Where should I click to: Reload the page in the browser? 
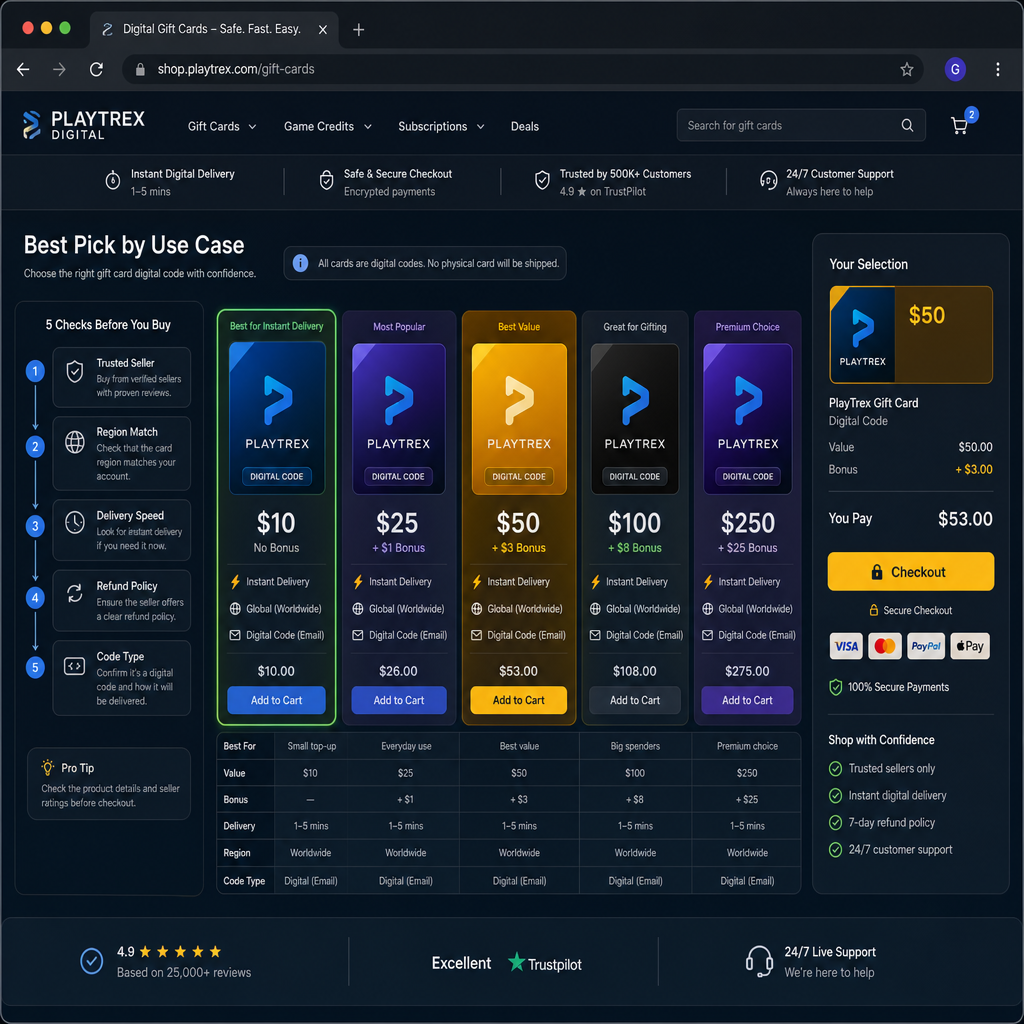pos(96,69)
